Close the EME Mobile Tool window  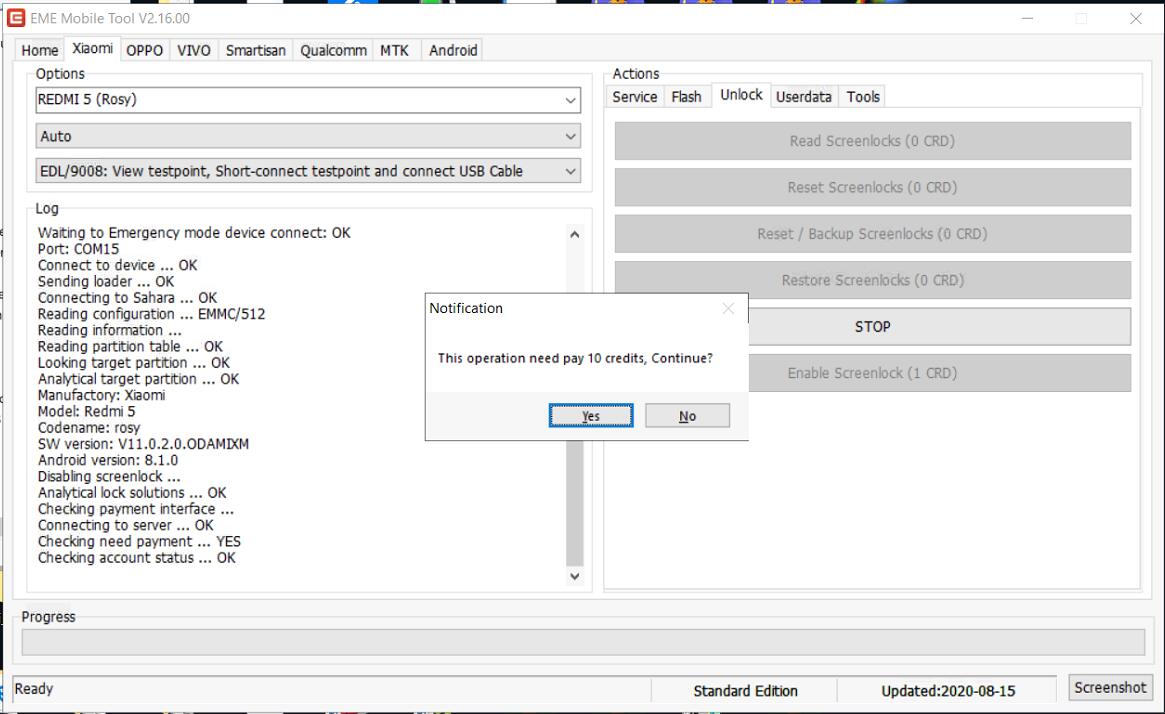[x=1135, y=19]
